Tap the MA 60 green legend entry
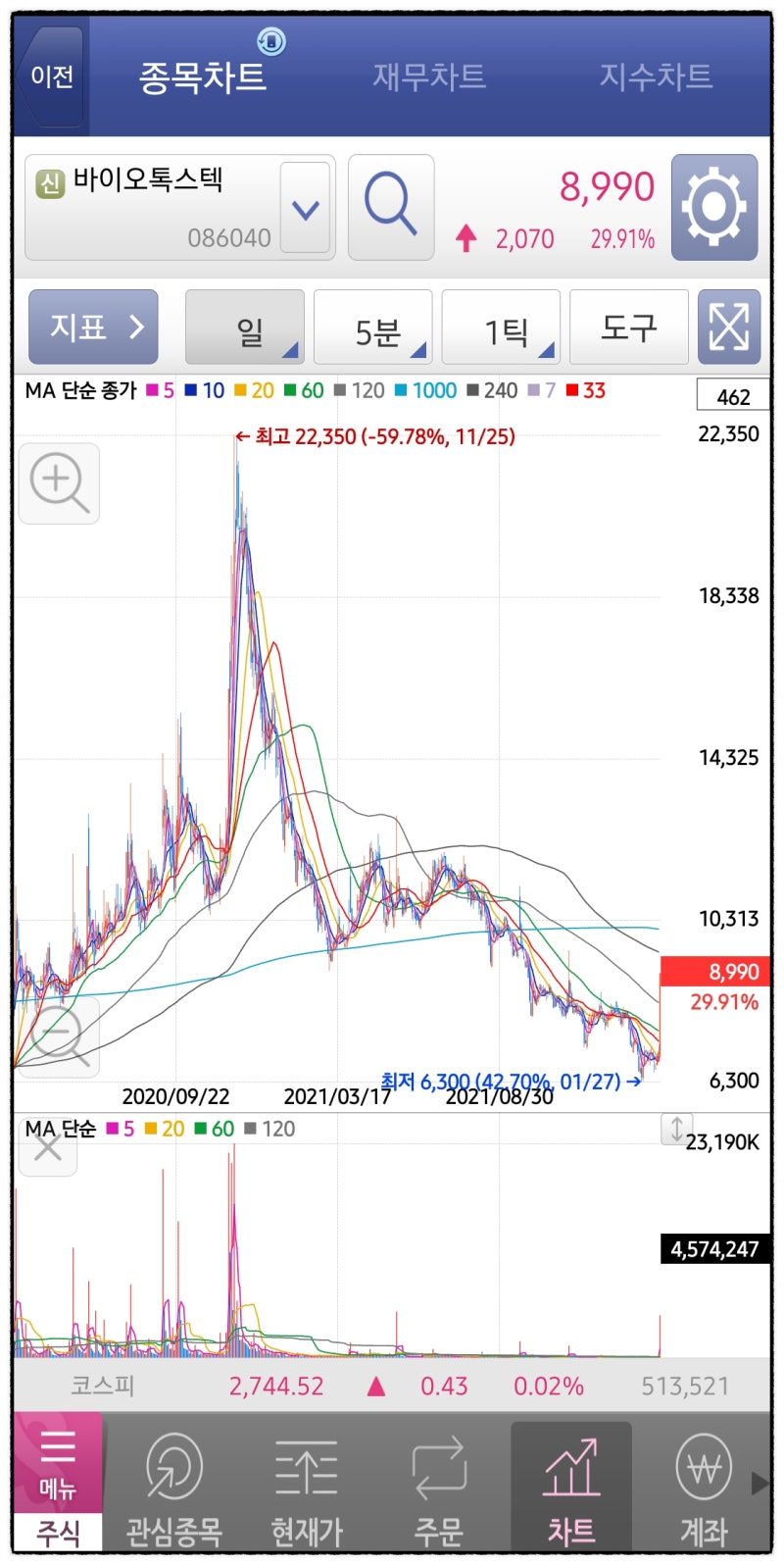The height and width of the screenshot is (1565, 784). click(304, 390)
